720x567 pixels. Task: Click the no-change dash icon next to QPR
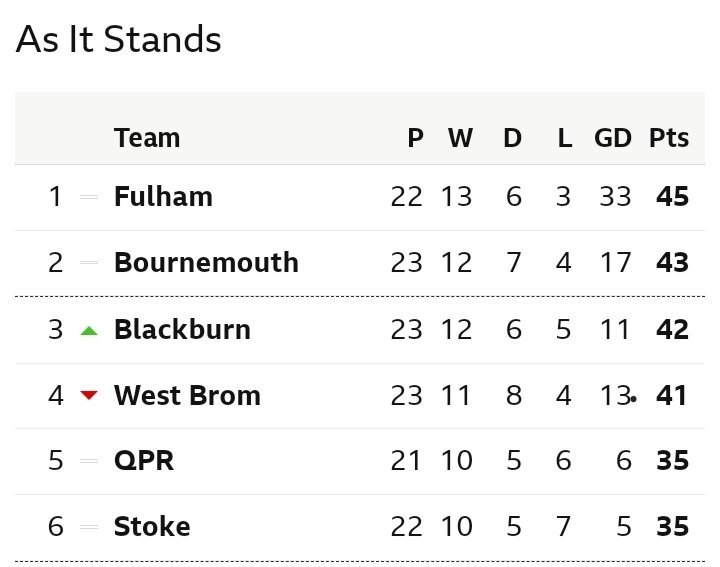click(x=89, y=460)
